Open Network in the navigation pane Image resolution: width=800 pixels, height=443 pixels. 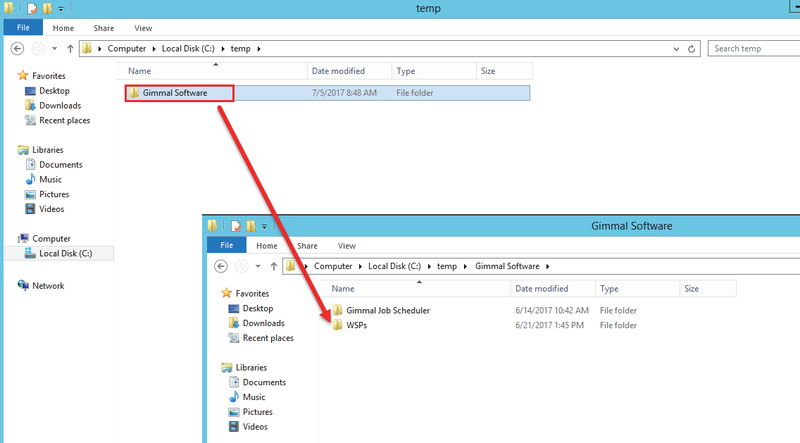click(48, 286)
